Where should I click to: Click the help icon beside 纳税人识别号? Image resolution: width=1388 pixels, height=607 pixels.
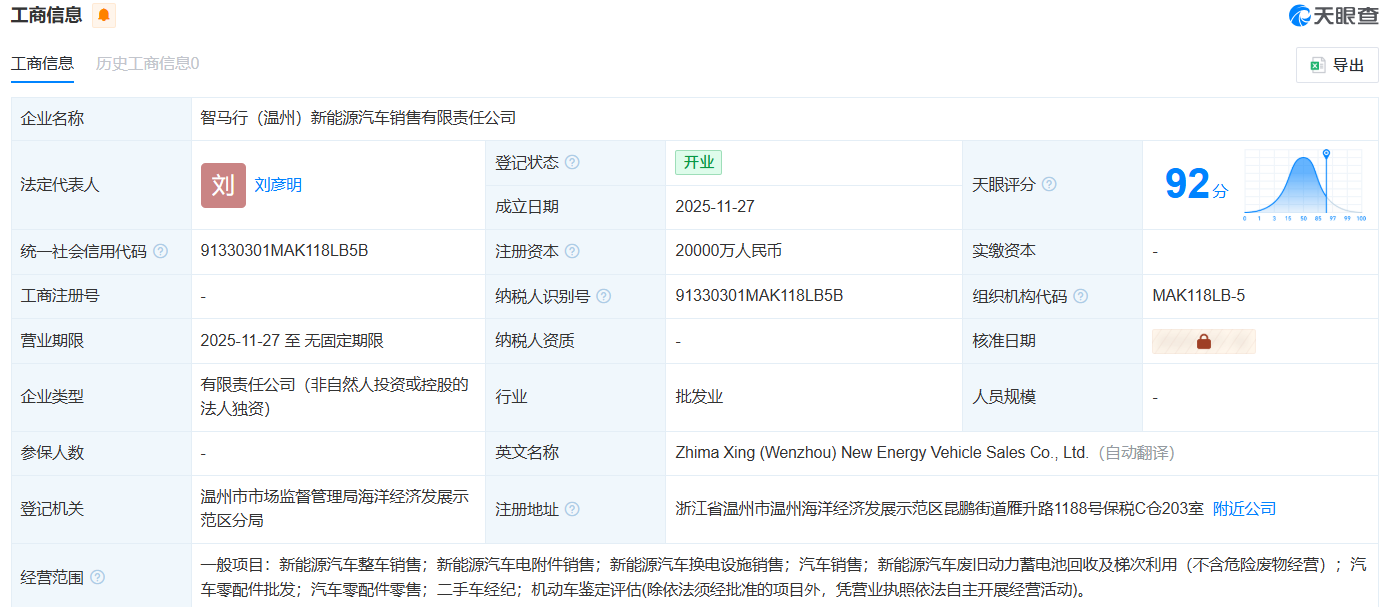(604, 297)
